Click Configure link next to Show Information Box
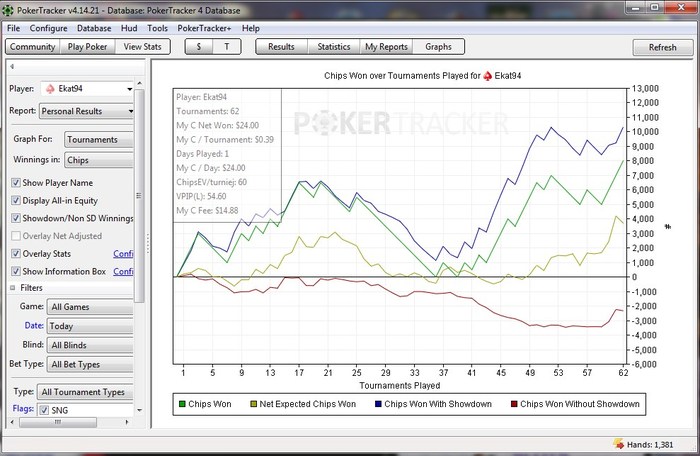Screen dimensions: 700x456 point(123,271)
